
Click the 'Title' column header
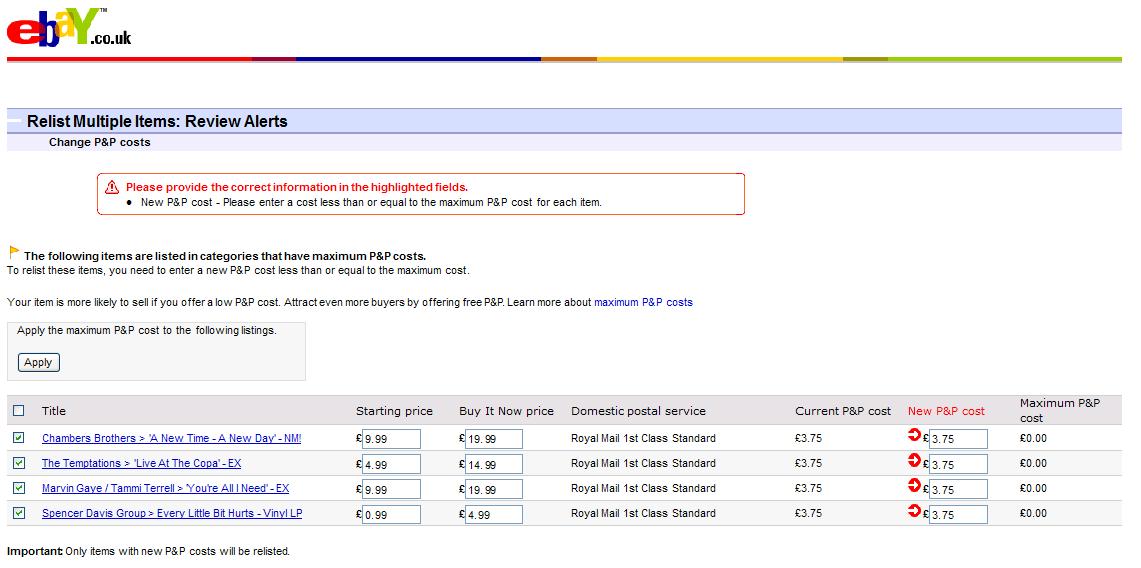[x=54, y=411]
